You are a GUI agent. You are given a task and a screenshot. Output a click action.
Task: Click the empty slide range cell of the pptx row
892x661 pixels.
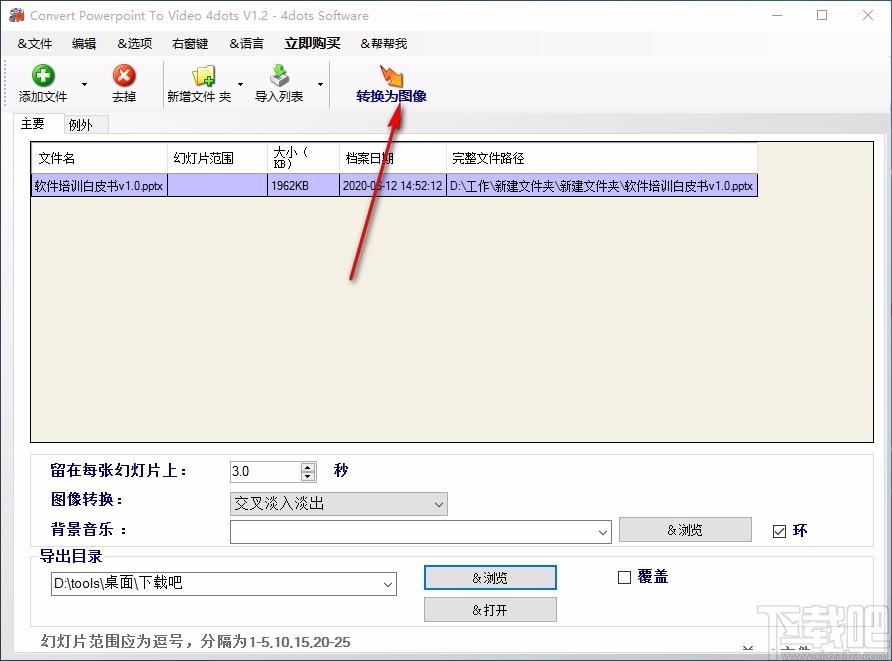pos(217,186)
